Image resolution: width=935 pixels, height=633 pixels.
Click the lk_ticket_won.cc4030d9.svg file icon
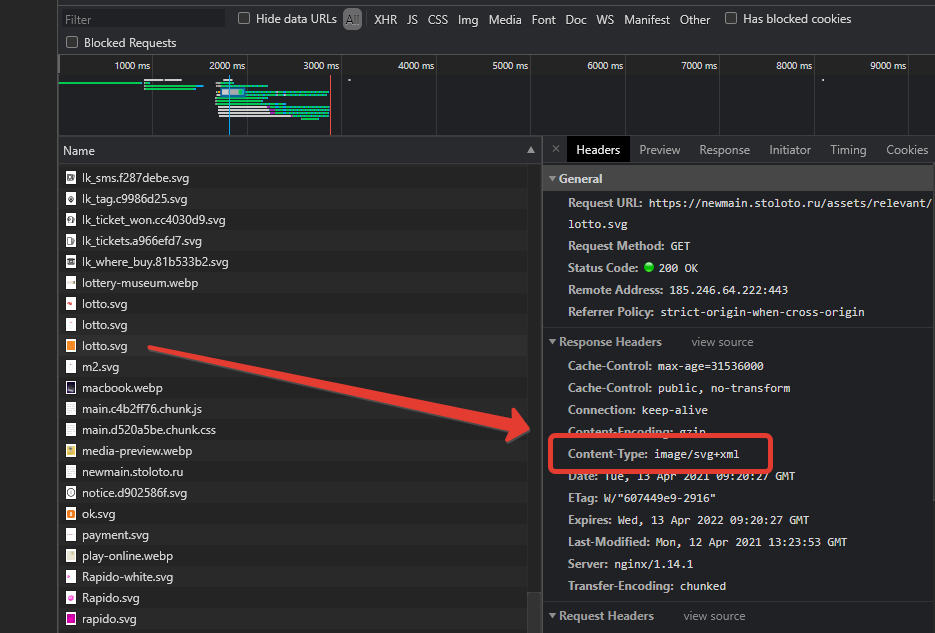71,220
